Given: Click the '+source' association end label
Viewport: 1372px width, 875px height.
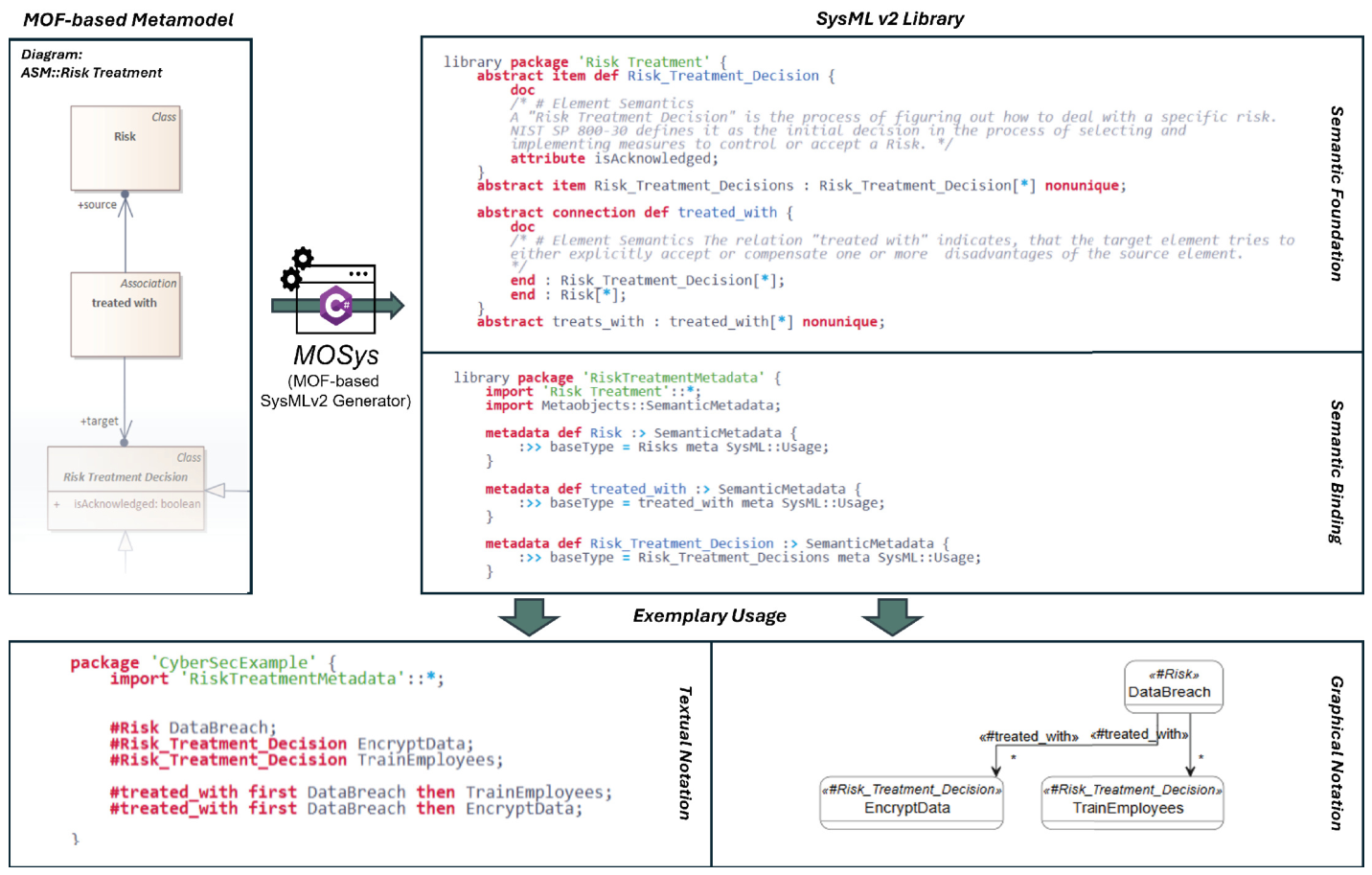Looking at the screenshot, I should pos(97,205).
